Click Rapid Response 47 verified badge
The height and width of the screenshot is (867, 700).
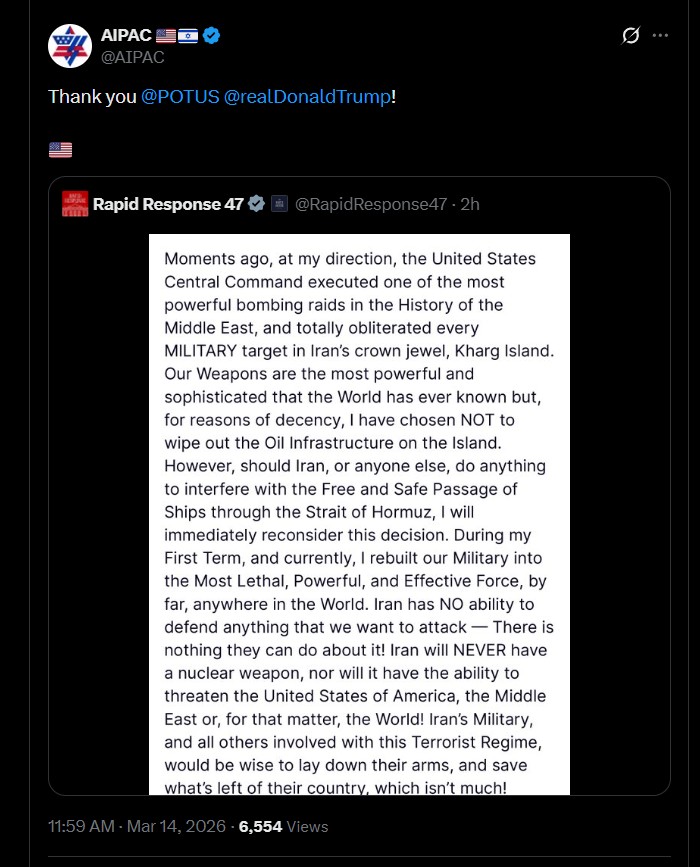tap(256, 204)
